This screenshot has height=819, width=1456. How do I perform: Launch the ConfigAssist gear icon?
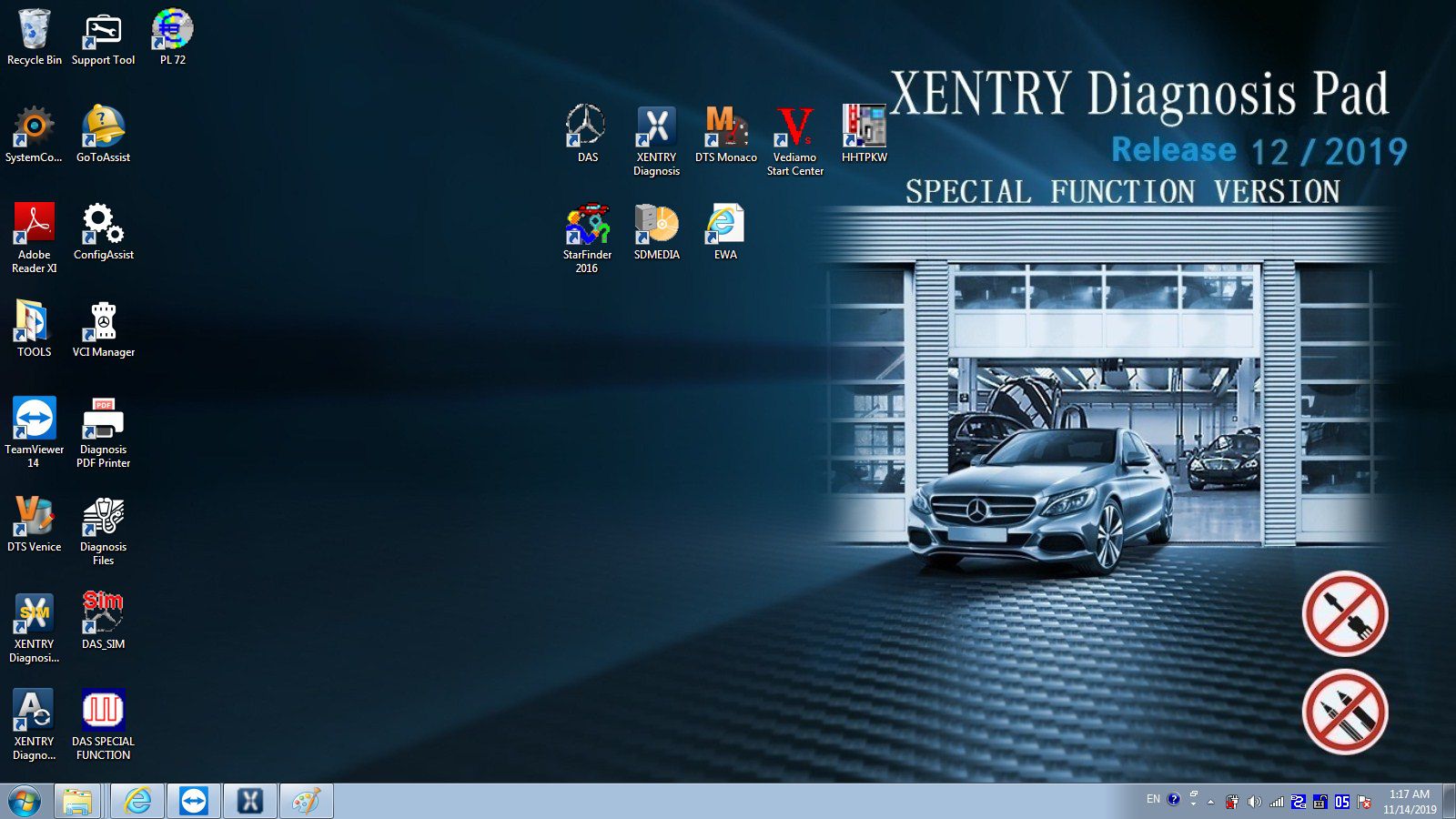tap(103, 232)
